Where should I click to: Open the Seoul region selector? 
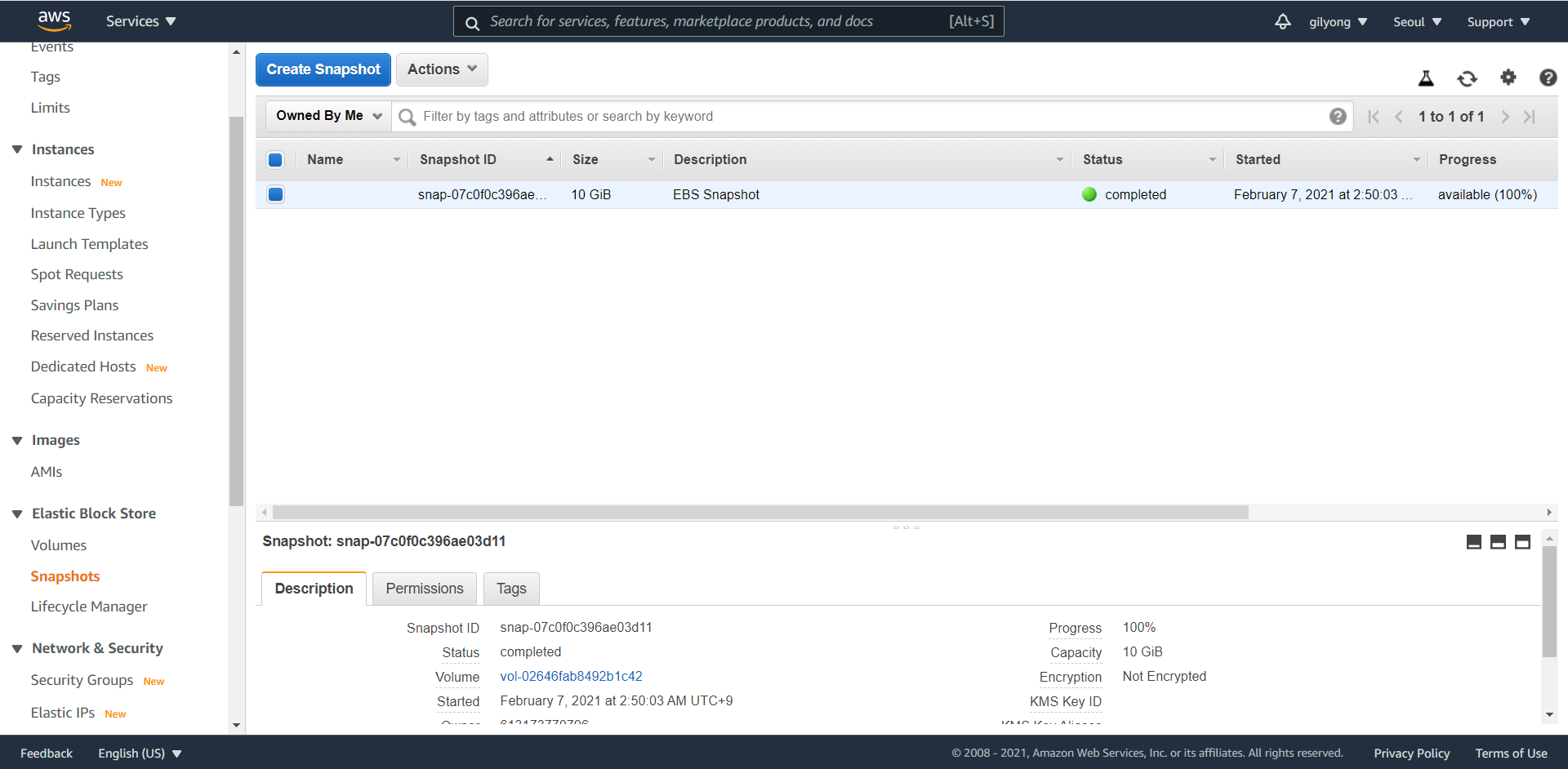click(x=1417, y=22)
